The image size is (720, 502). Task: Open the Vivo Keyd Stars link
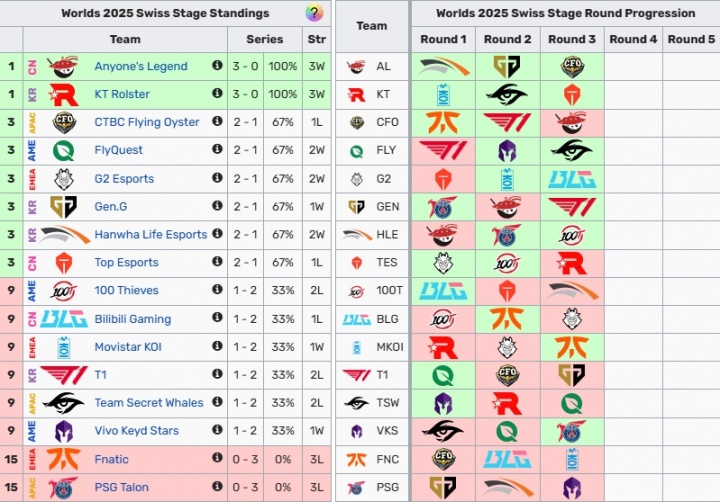136,431
